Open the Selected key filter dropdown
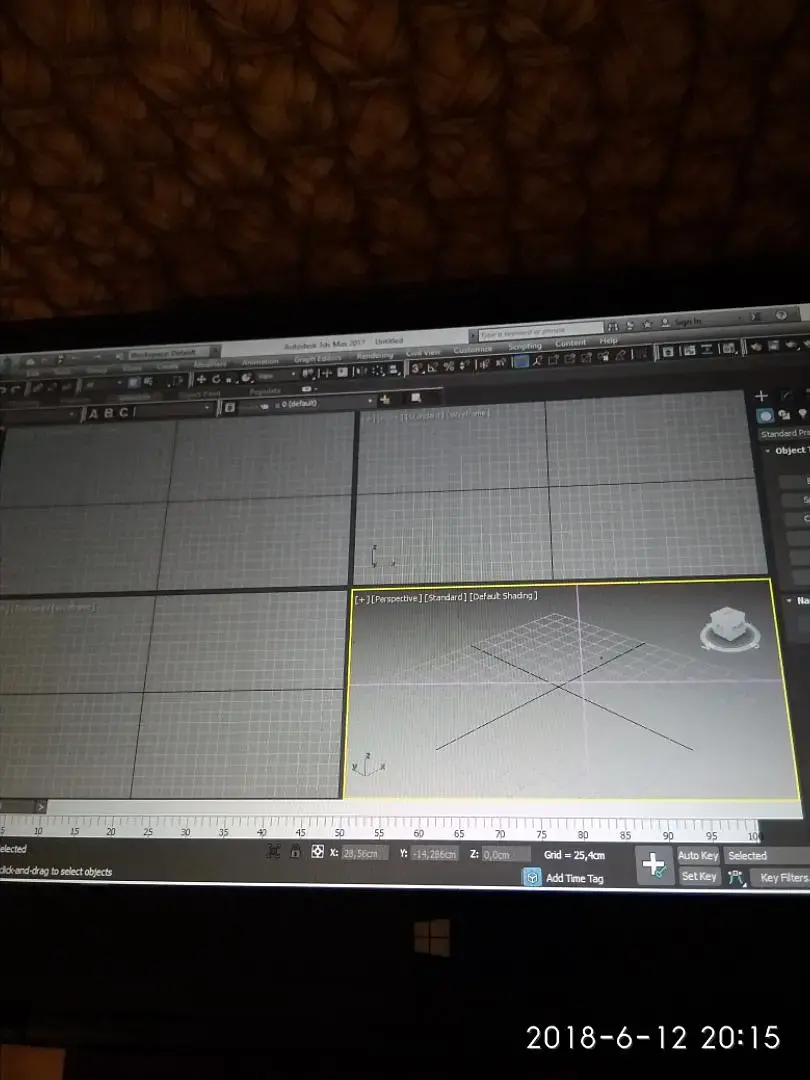 pos(767,856)
